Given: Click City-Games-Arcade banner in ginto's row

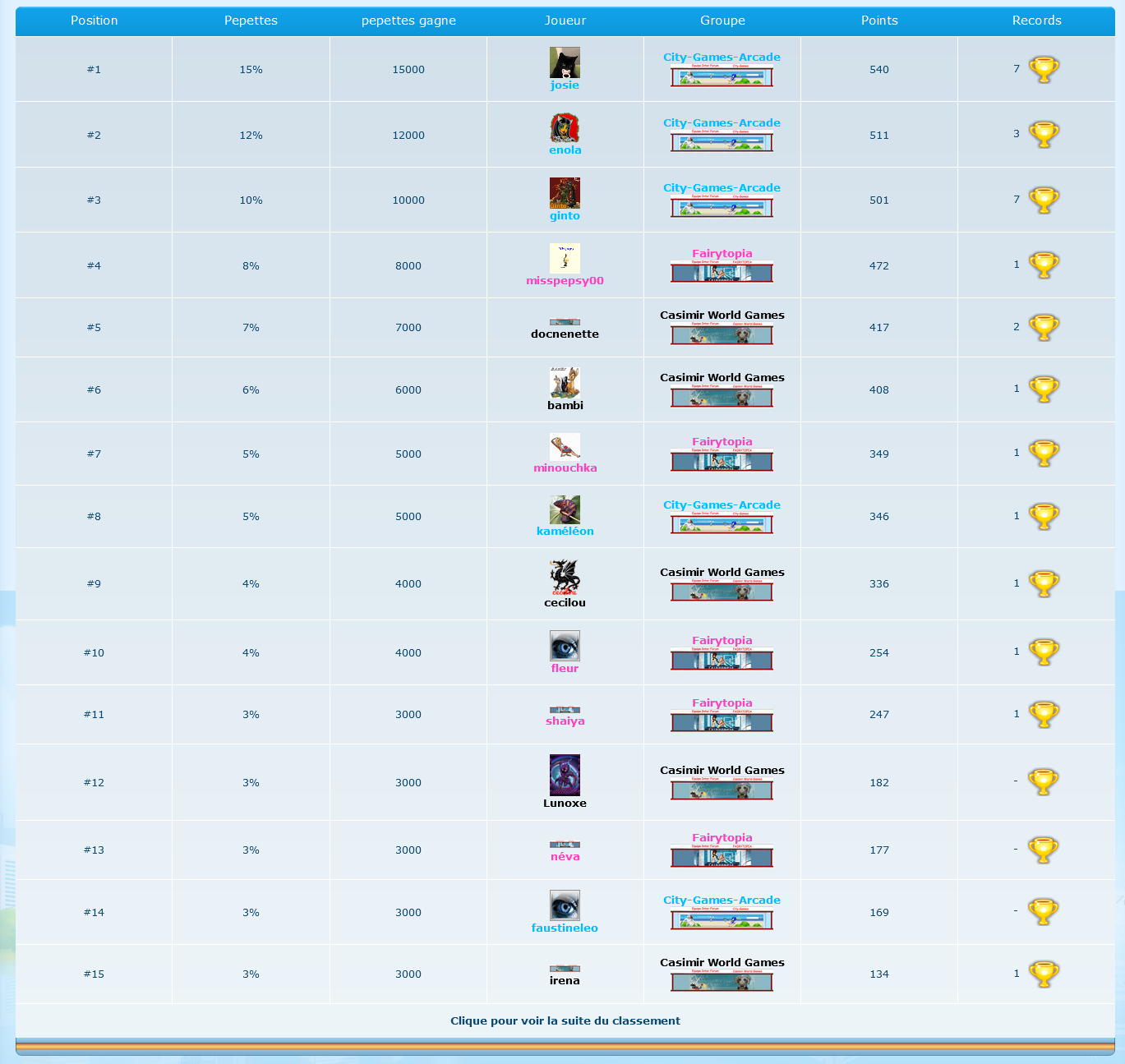Looking at the screenshot, I should (722, 206).
